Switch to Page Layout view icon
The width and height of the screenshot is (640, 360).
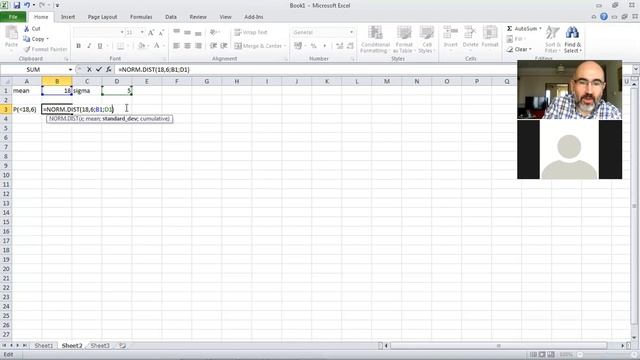click(x=542, y=355)
